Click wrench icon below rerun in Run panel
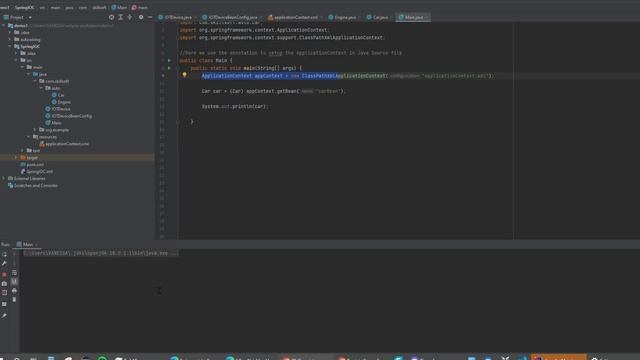This screenshot has width=640, height=360. (4, 264)
